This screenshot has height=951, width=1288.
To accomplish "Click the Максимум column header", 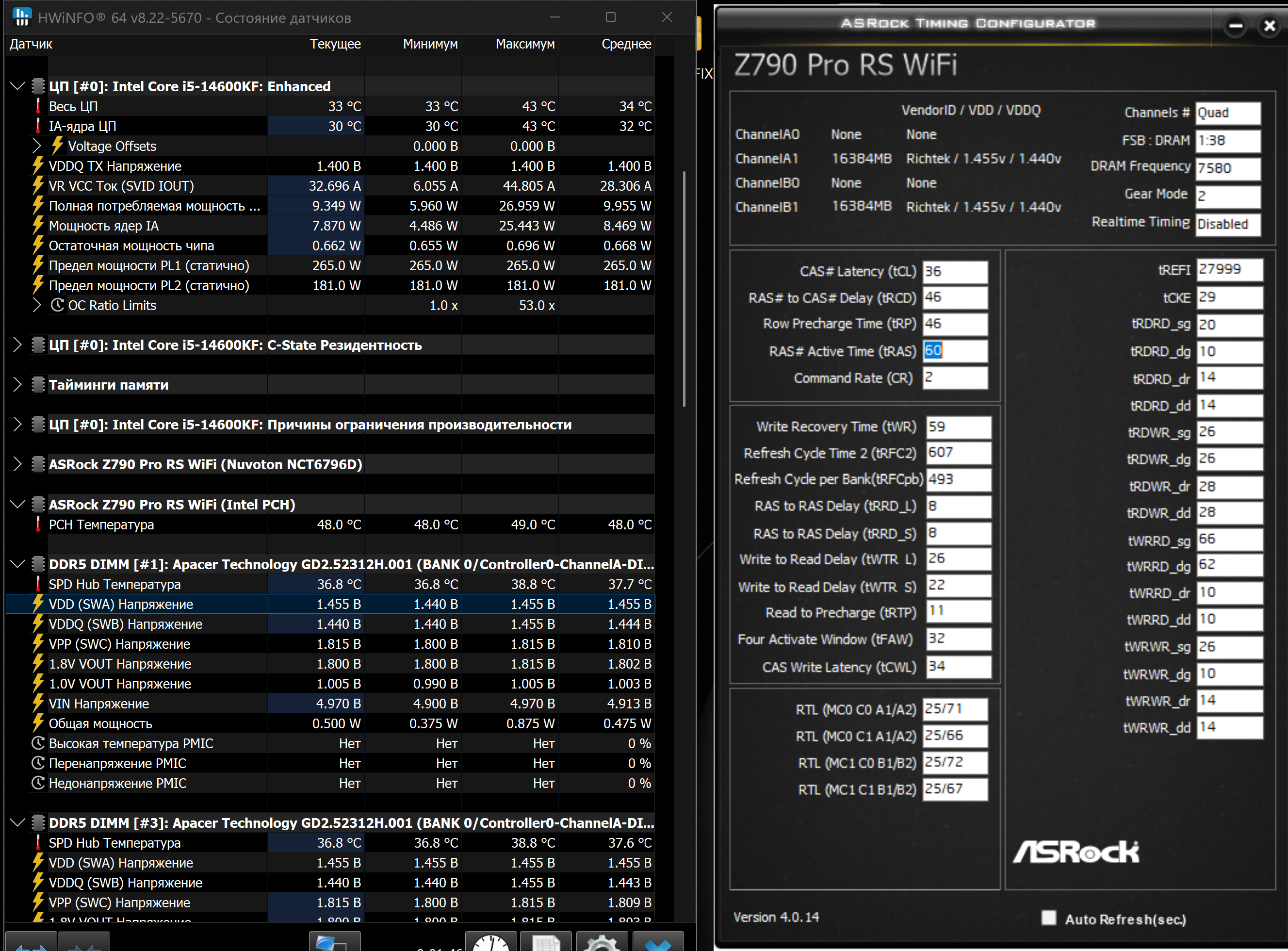I will tap(524, 44).
